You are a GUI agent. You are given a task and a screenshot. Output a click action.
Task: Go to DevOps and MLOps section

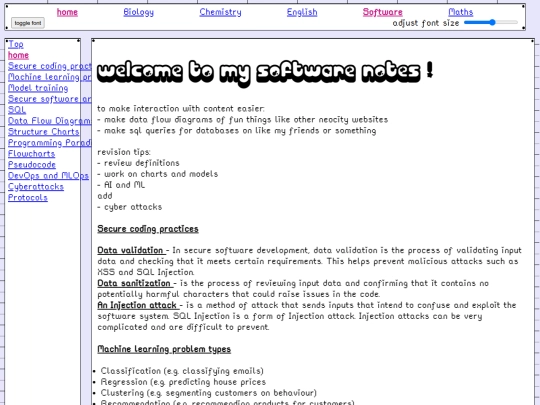[49, 176]
